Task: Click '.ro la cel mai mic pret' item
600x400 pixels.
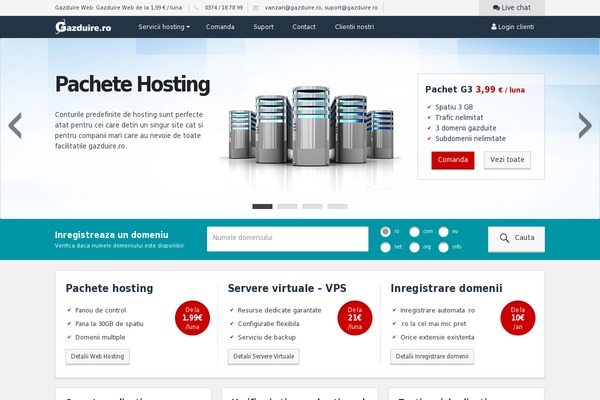Action: pos(433,324)
